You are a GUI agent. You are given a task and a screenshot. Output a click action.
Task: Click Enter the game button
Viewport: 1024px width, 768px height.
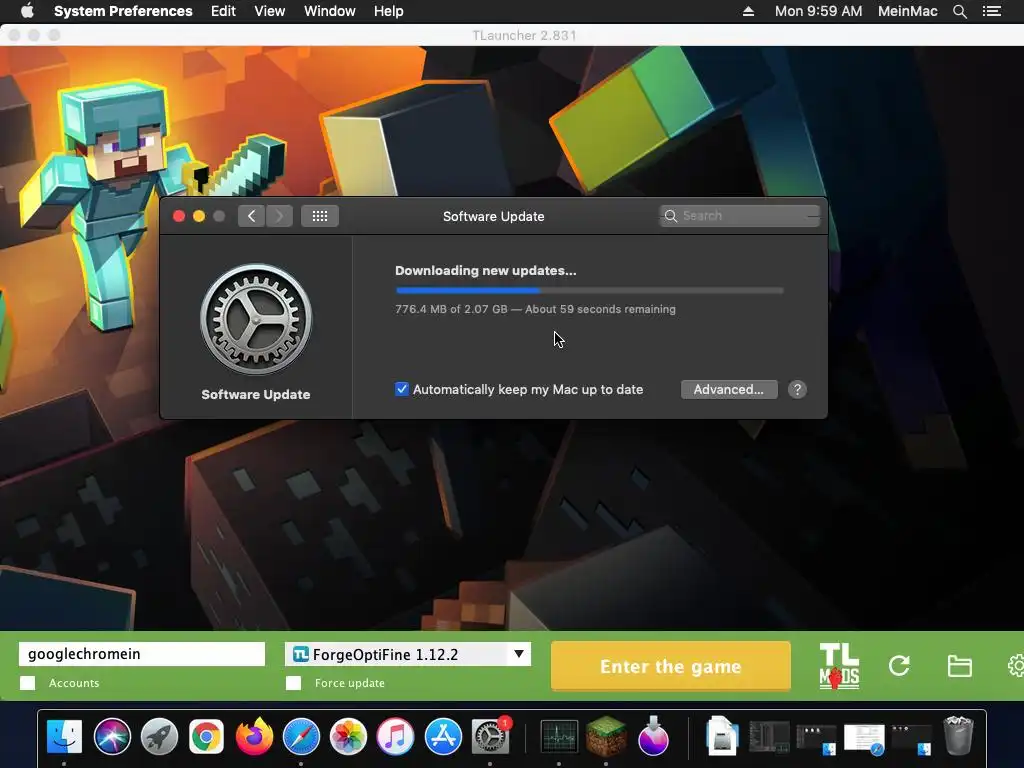[671, 666]
